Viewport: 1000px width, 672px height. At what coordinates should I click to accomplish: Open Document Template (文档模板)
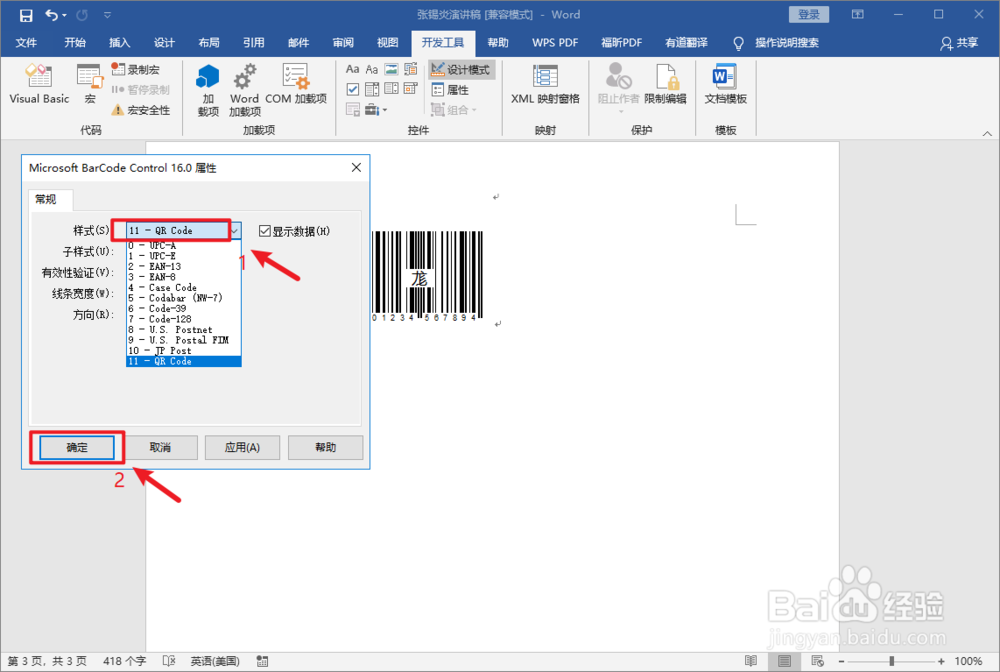pos(725,84)
